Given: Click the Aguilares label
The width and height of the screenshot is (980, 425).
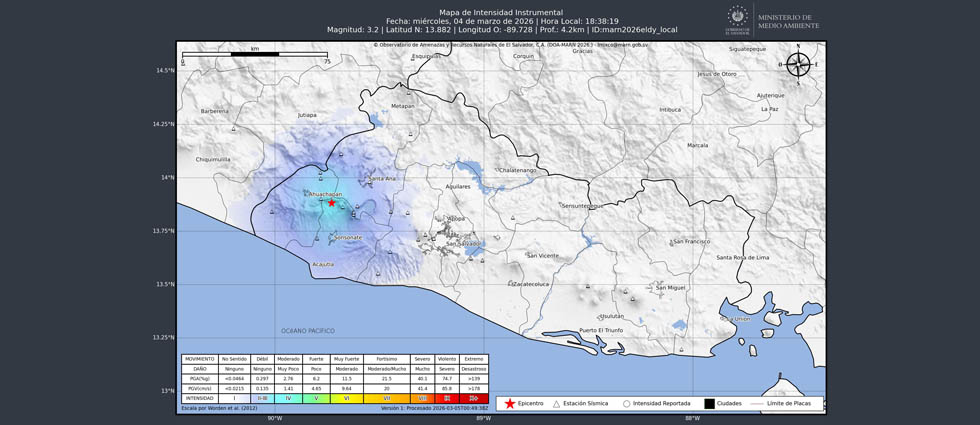Looking at the screenshot, I should point(458,187).
